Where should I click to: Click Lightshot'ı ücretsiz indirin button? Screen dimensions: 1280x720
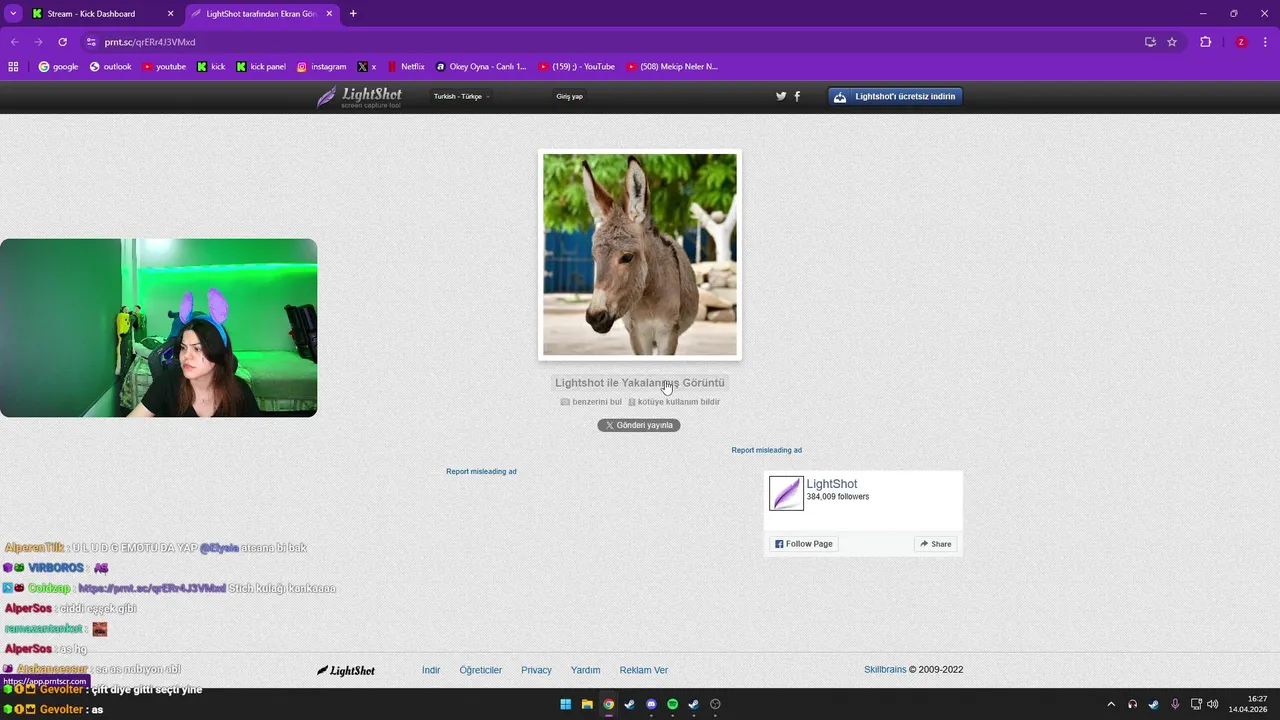895,97
